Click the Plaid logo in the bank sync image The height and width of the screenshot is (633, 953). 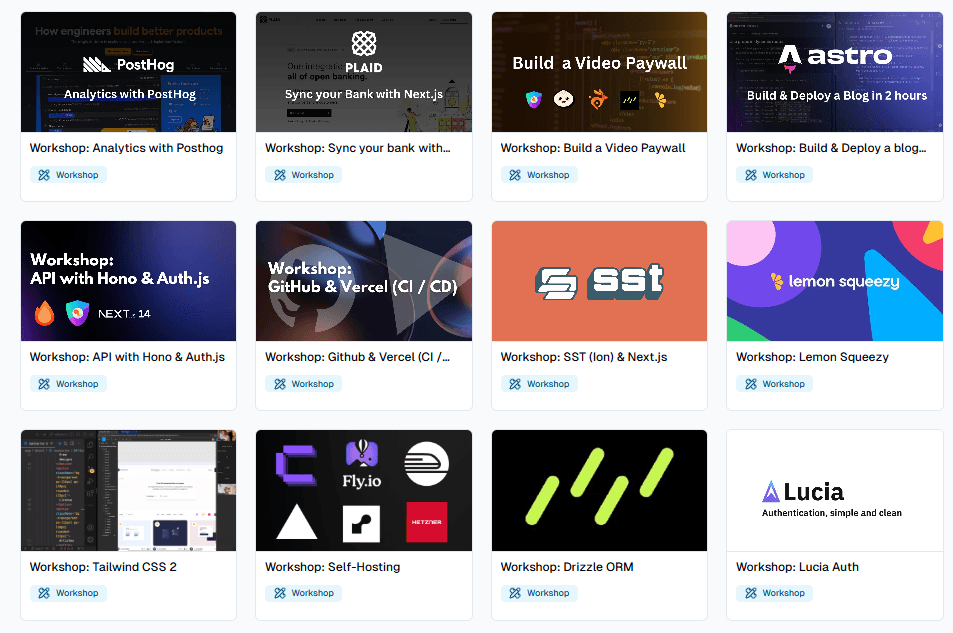tap(363, 51)
